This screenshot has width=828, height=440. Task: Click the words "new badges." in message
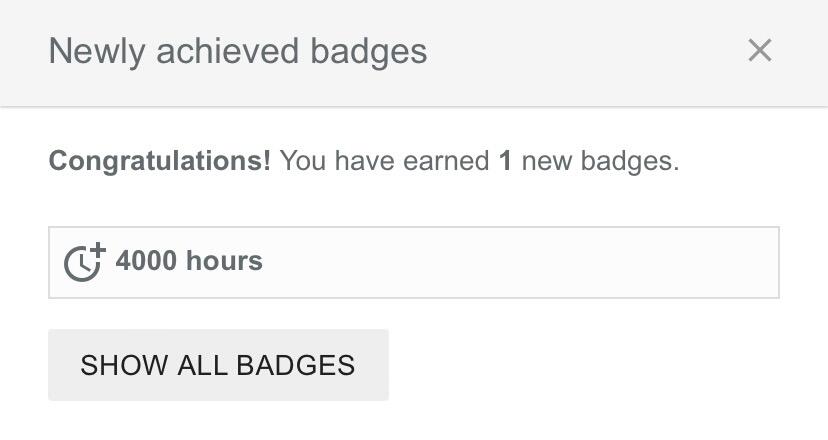(x=600, y=161)
